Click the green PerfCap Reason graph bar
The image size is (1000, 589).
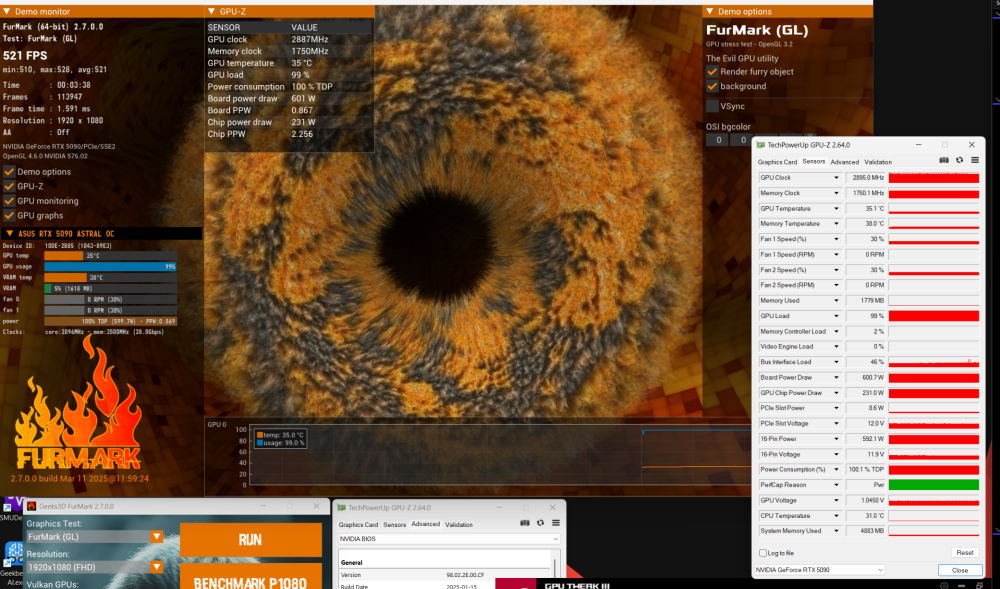934,485
